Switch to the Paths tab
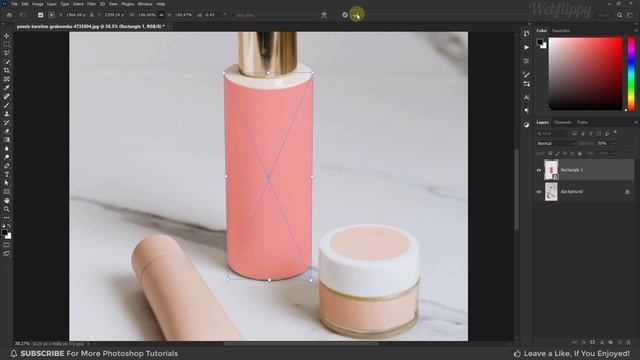The width and height of the screenshot is (640, 360). [x=582, y=122]
